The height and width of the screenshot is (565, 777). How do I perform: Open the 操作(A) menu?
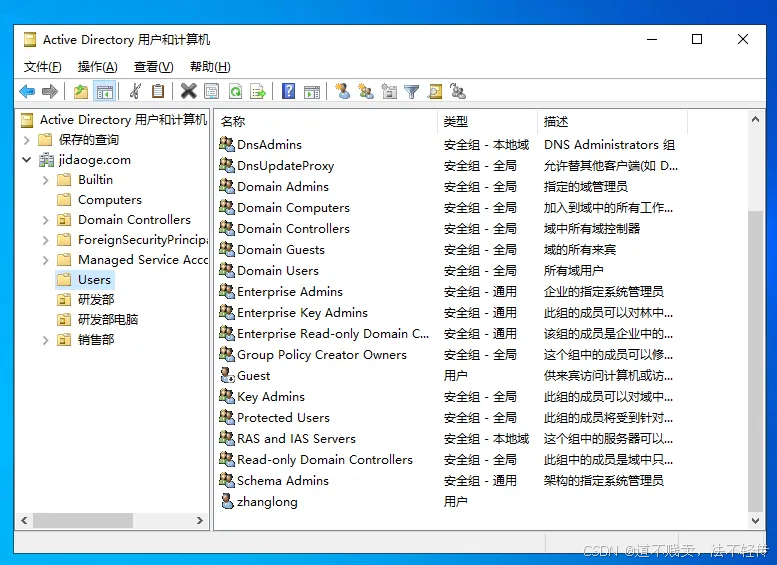click(x=98, y=66)
